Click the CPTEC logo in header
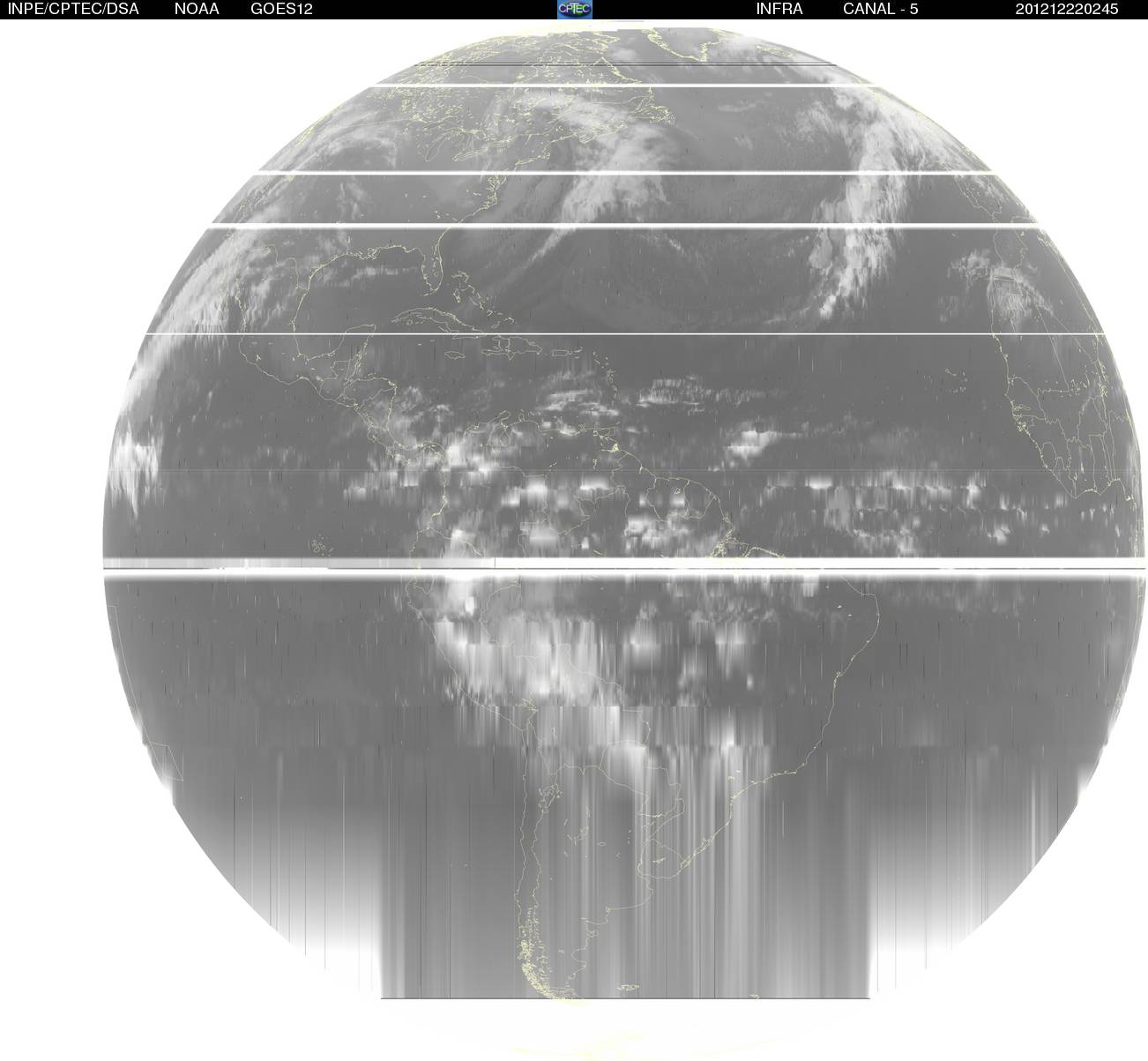1148x1061 pixels. click(574, 9)
